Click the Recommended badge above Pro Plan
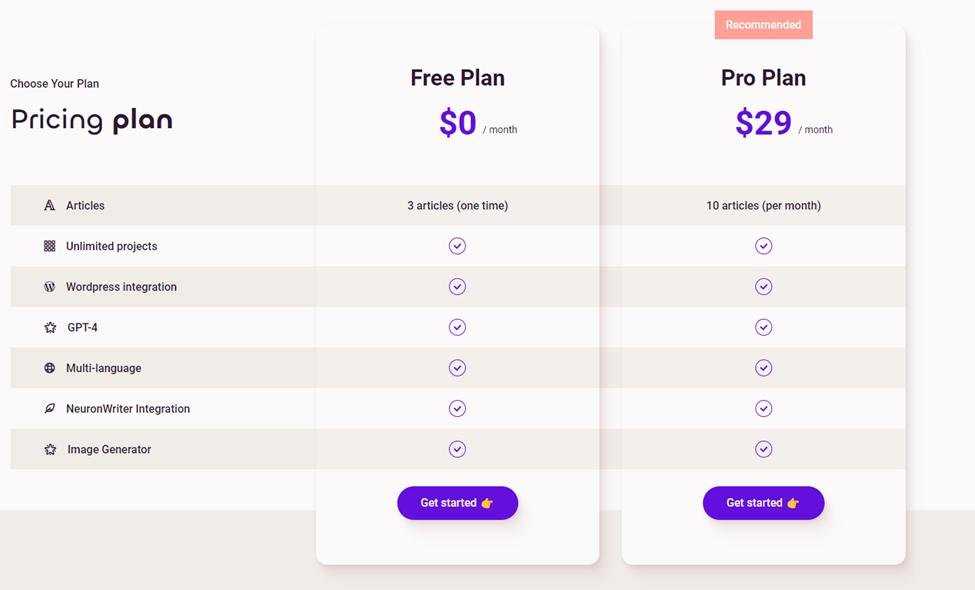Screen dimensions: 975x590 763,25
